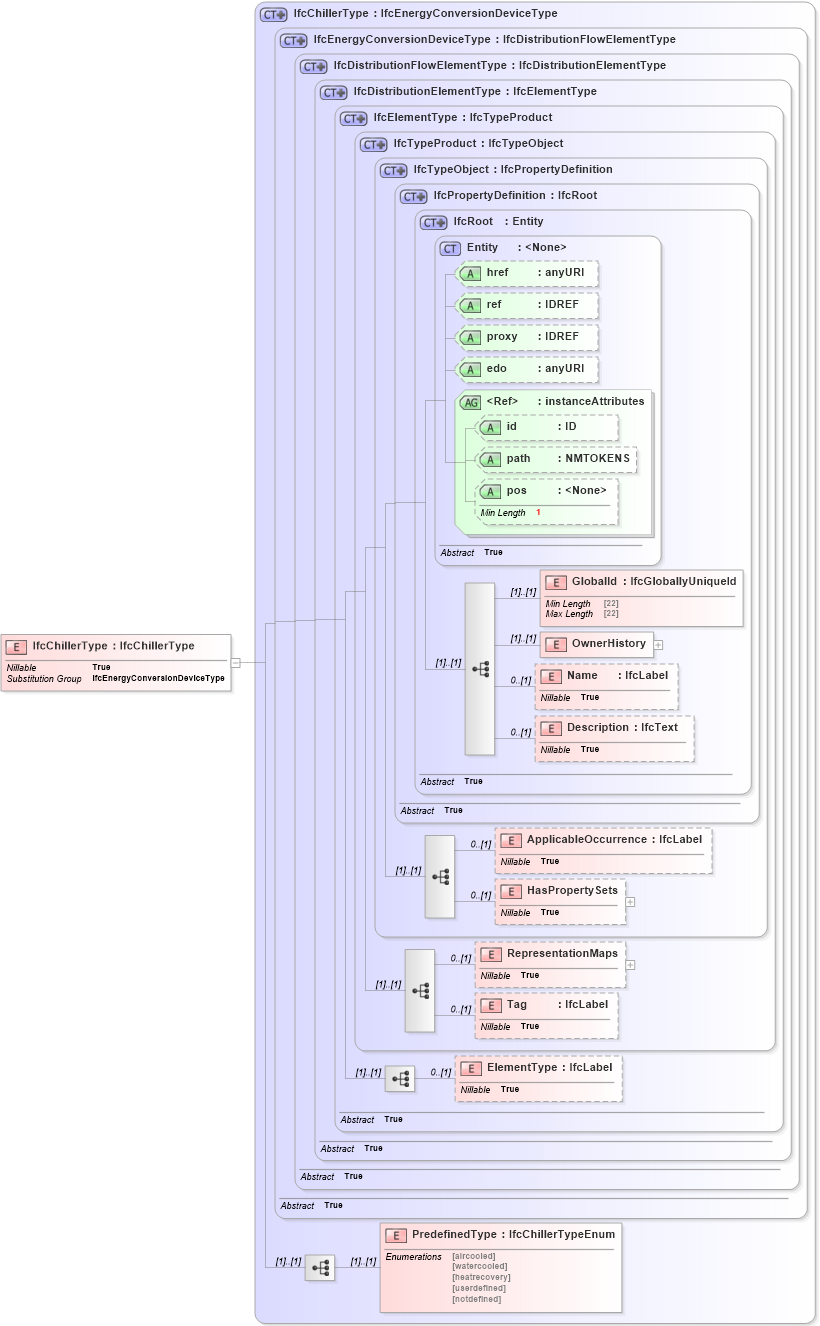Click the ApplicableOccurrence element box
This screenshot has height=1326, width=820.
point(602,851)
